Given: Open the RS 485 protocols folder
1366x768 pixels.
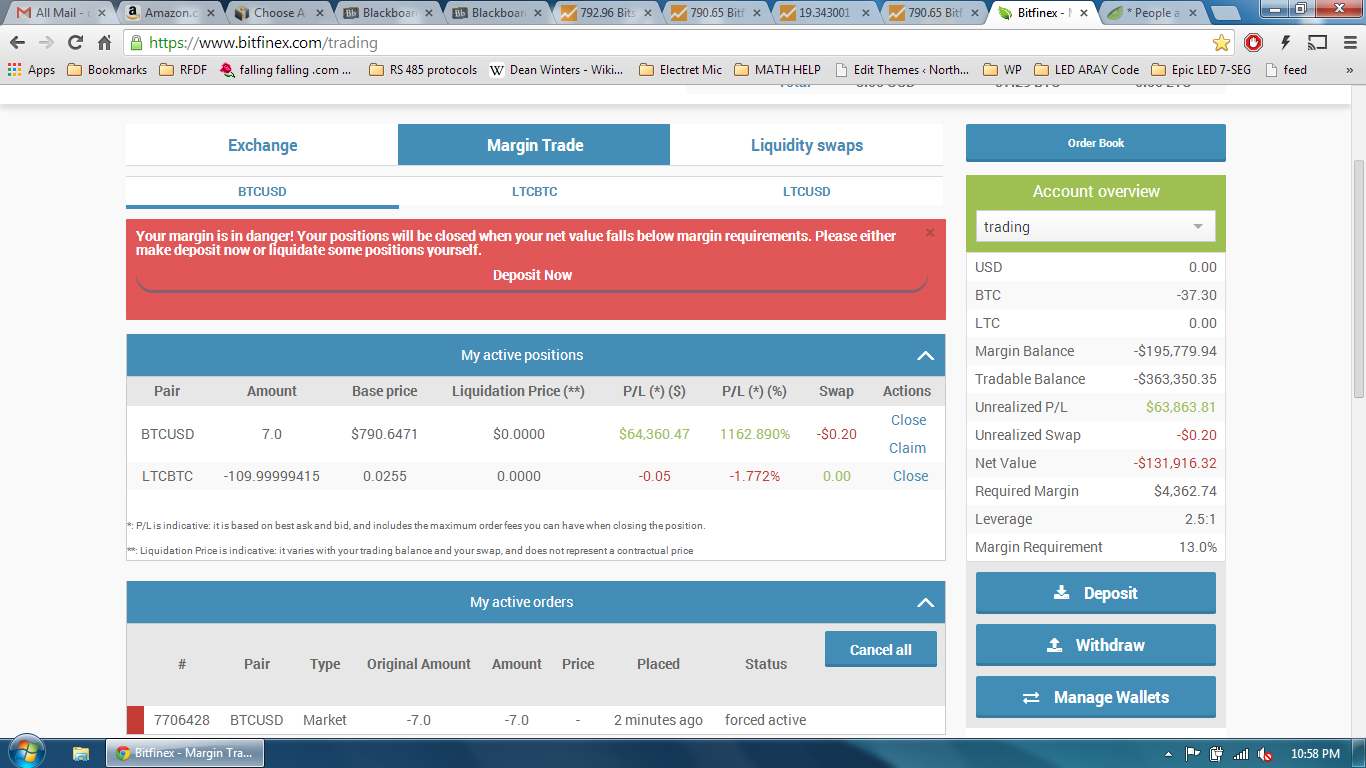Looking at the screenshot, I should 423,70.
